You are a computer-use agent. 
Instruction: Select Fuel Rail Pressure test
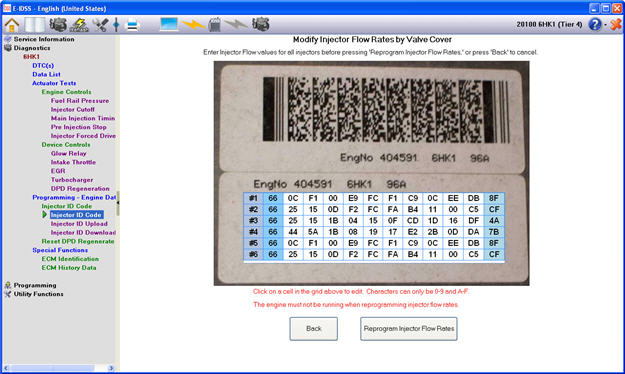pos(80,100)
